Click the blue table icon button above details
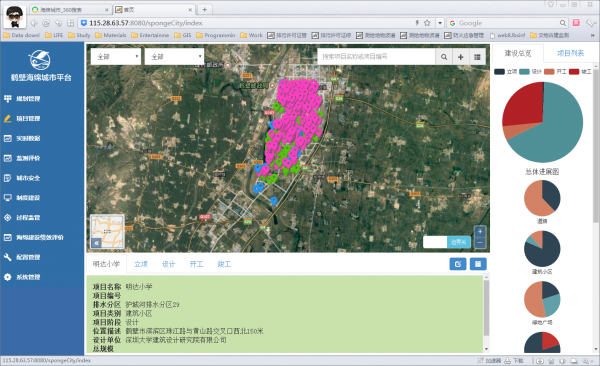 pos(478,264)
